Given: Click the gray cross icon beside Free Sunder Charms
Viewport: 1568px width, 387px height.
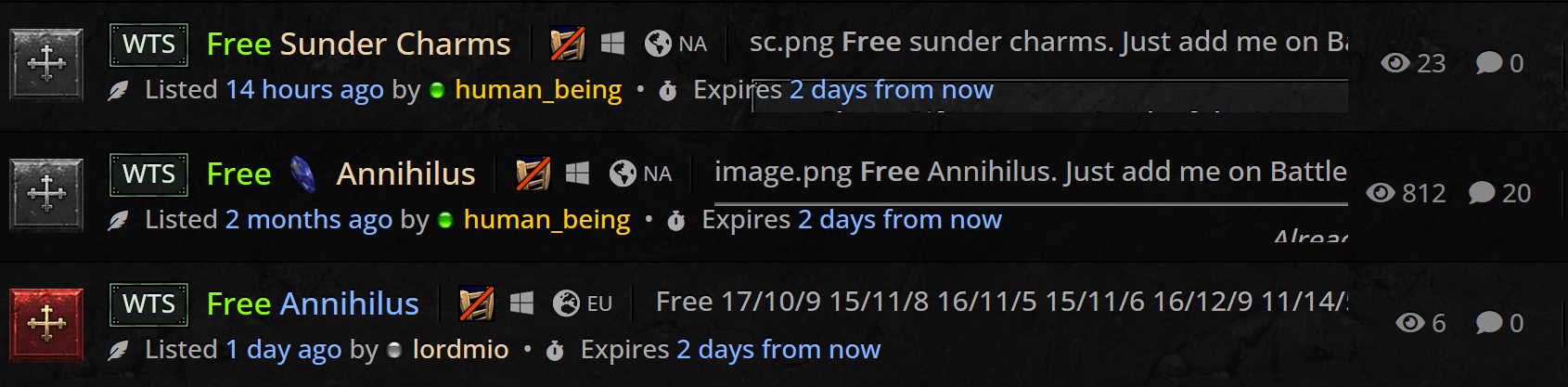Looking at the screenshot, I should tap(46, 64).
